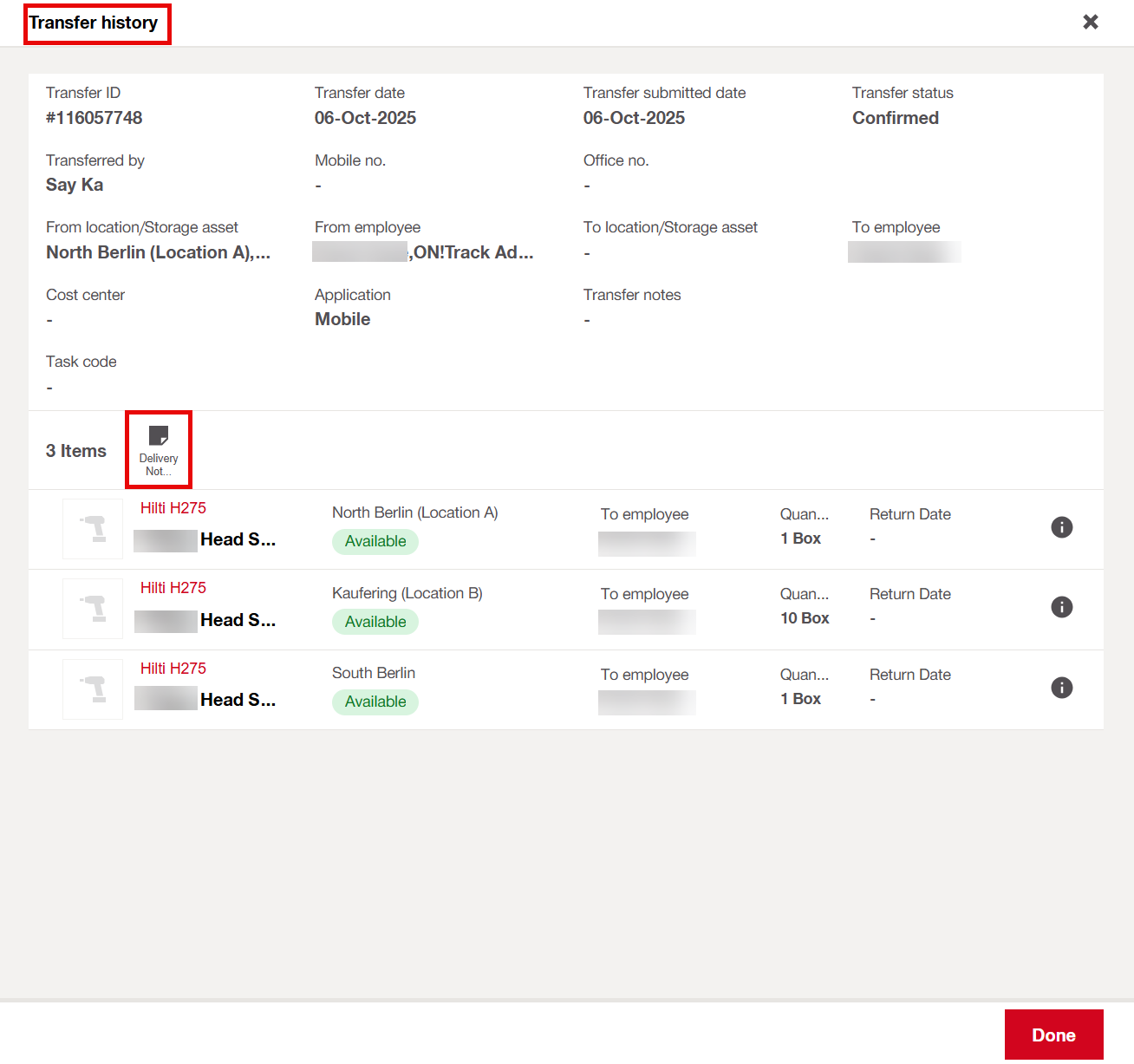Click truncated North Berlin (Location A) from-location value
Image resolution: width=1134 pixels, height=1064 pixels.
coord(158,252)
